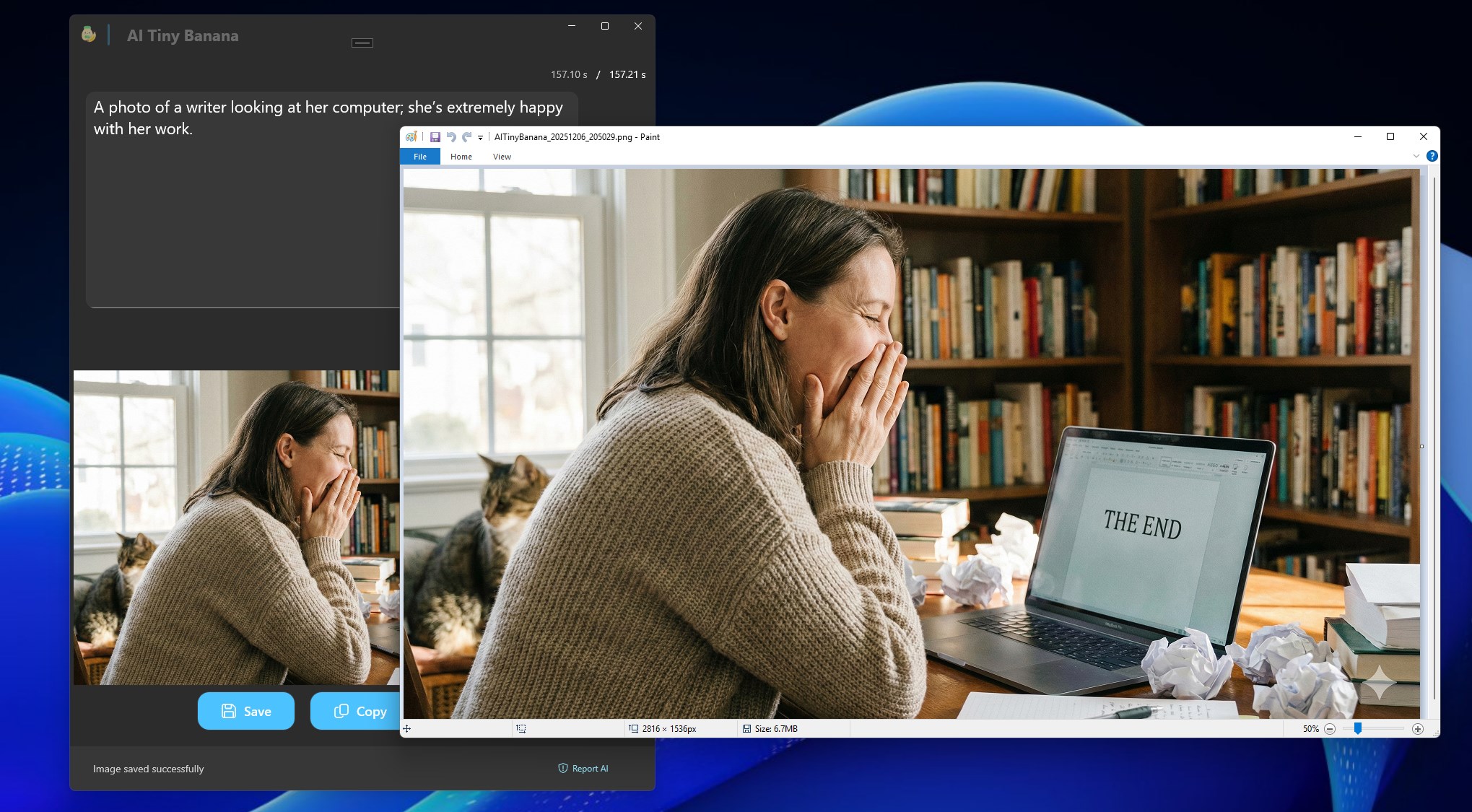Click the Save icon in Paint's quick access toolbar
This screenshot has height=812, width=1472.
coord(435,137)
